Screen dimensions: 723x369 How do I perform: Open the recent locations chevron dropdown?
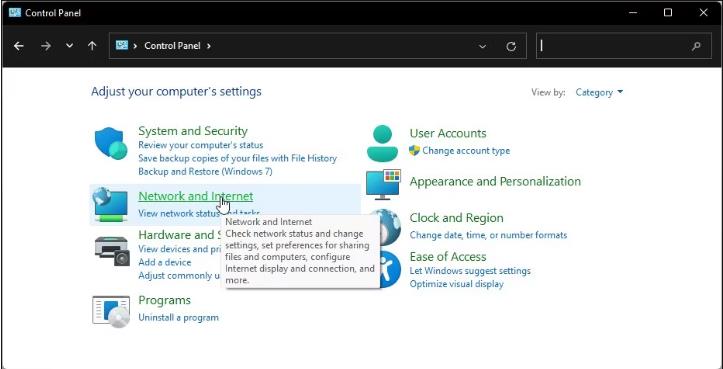pos(70,46)
